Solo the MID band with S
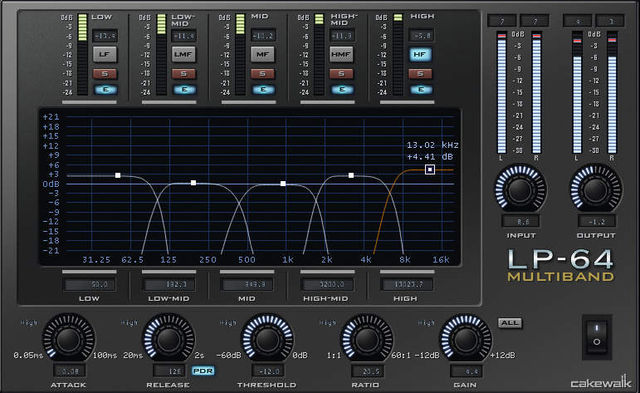 (x=262, y=74)
